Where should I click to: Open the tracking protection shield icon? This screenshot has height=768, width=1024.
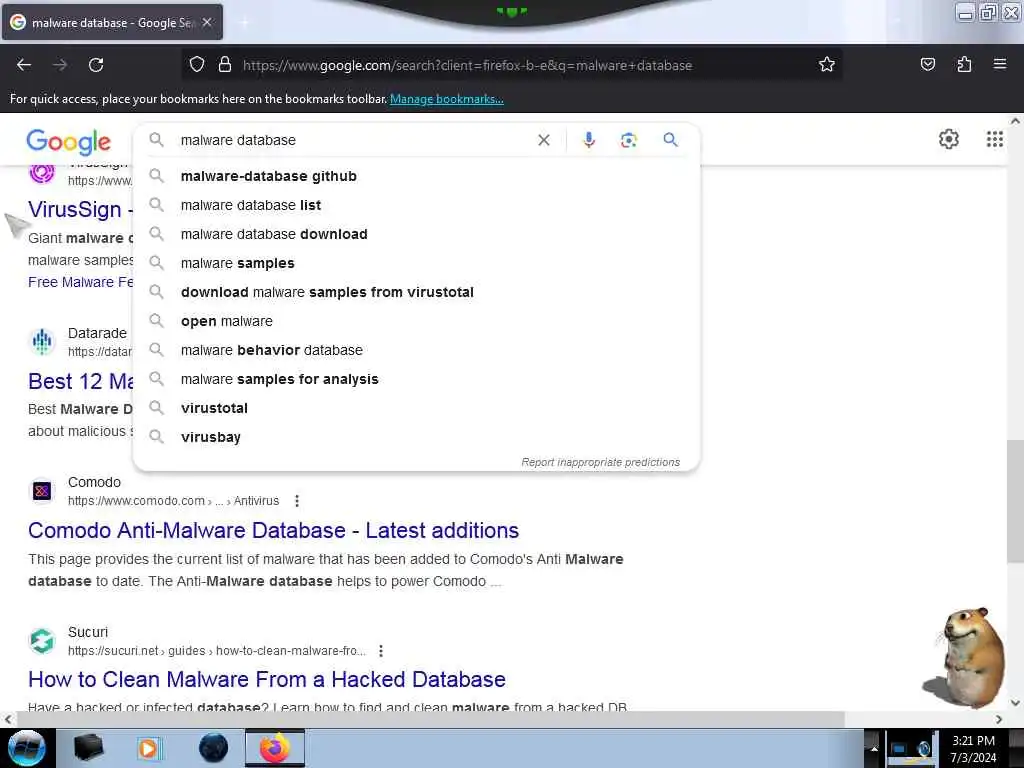(x=197, y=65)
